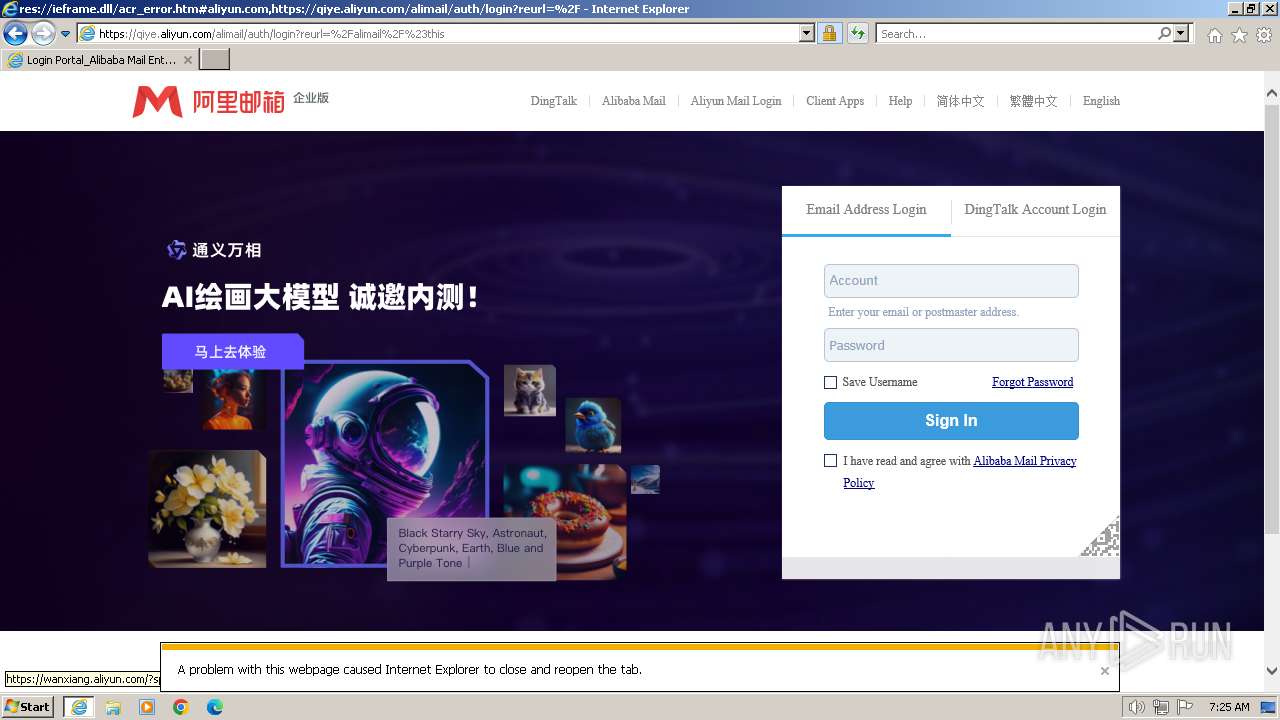Open the recent pages dropdown arrow
The width and height of the screenshot is (1280, 720).
point(66,34)
